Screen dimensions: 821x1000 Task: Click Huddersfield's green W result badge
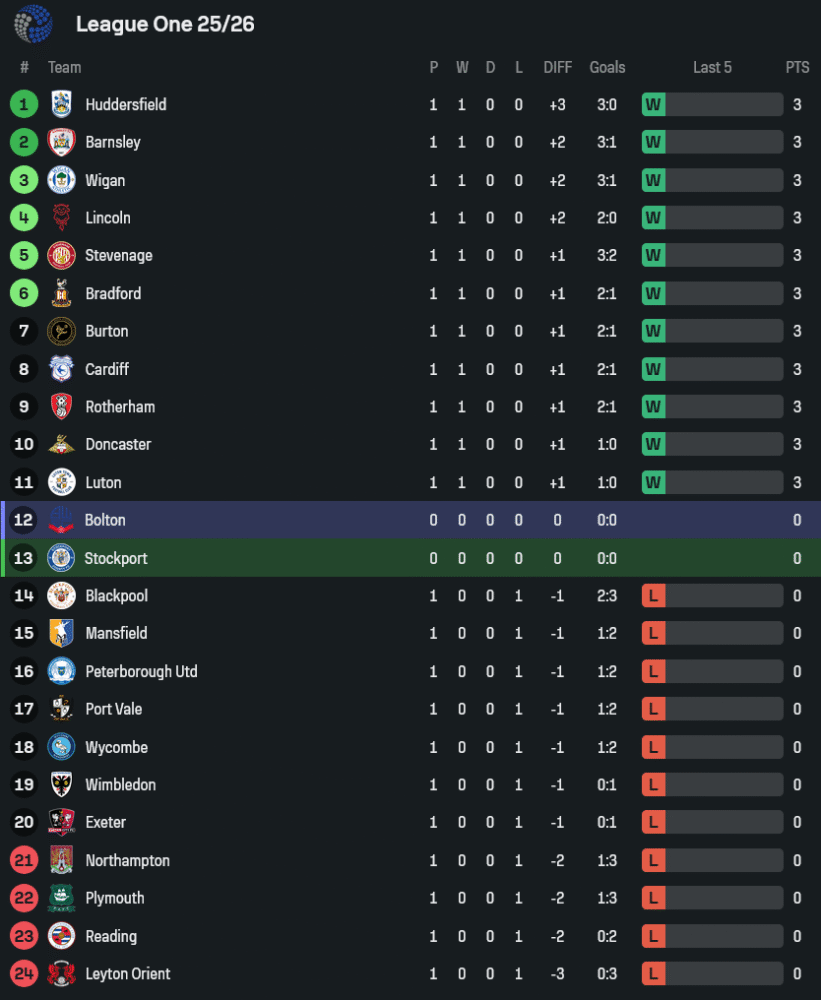[x=653, y=104]
